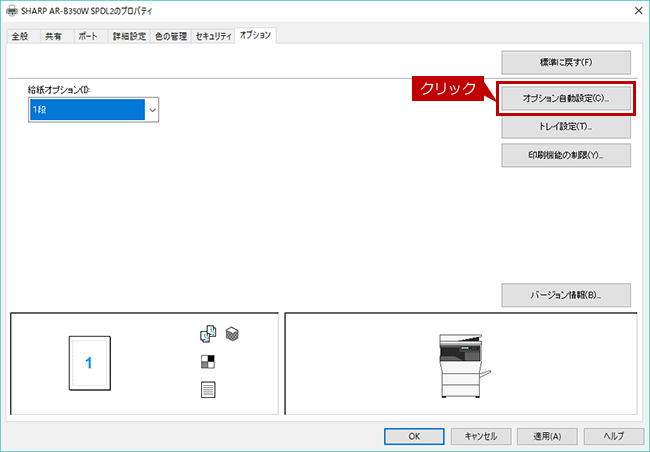Viewport: 650px width, 452px height.
Task: Close the properties dialog window
Action: [x=638, y=11]
